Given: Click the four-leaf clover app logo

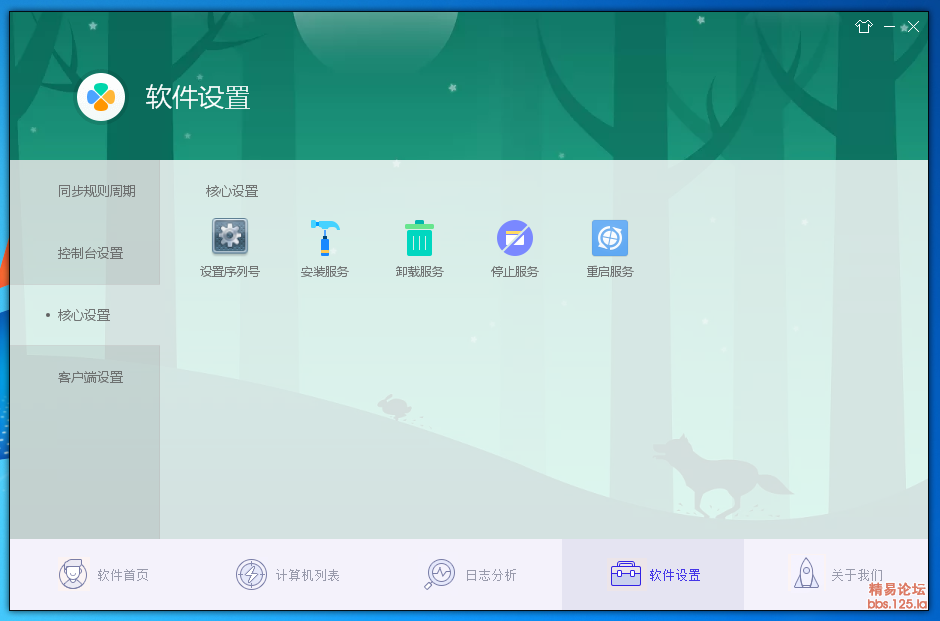Looking at the screenshot, I should (x=101, y=97).
